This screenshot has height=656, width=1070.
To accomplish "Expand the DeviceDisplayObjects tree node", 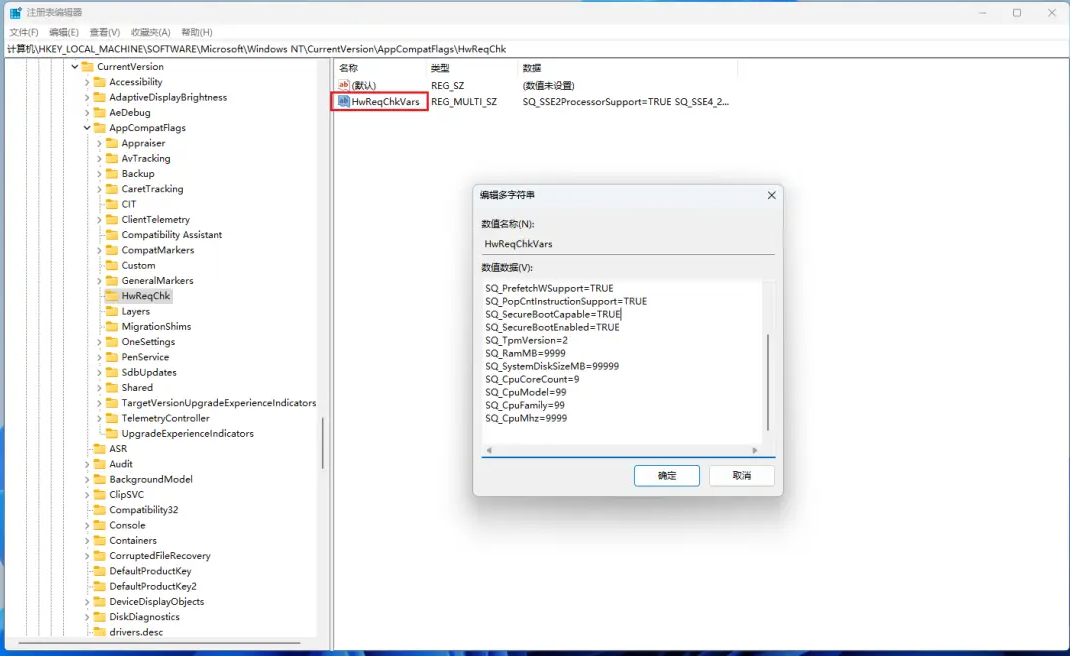I will [87, 602].
